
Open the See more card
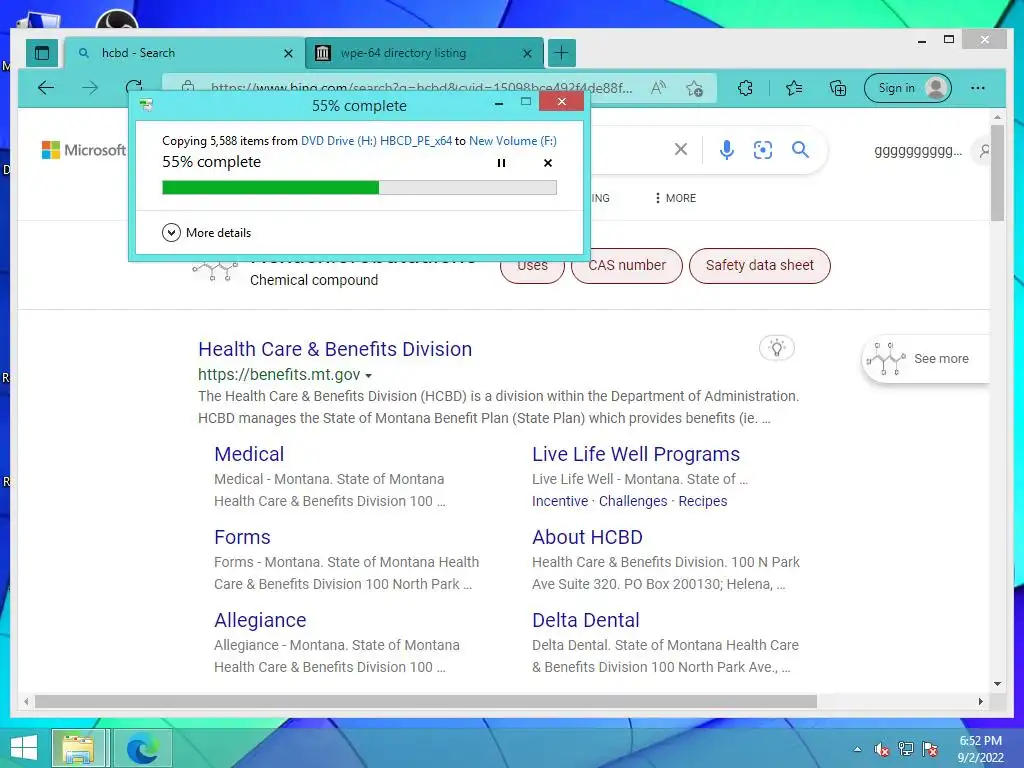[x=926, y=359]
